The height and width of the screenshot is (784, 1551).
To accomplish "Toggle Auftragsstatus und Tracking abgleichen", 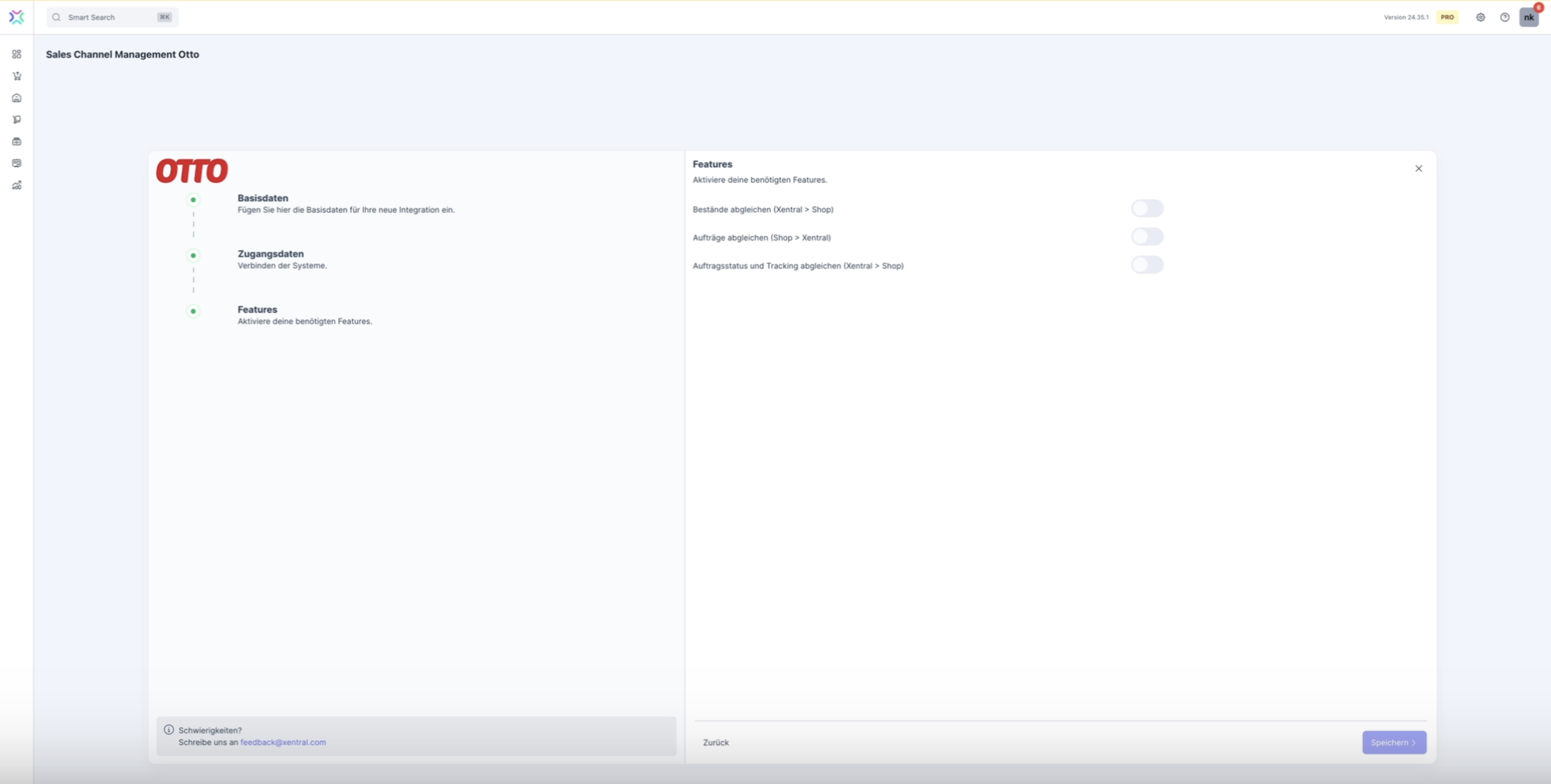I will (x=1147, y=265).
